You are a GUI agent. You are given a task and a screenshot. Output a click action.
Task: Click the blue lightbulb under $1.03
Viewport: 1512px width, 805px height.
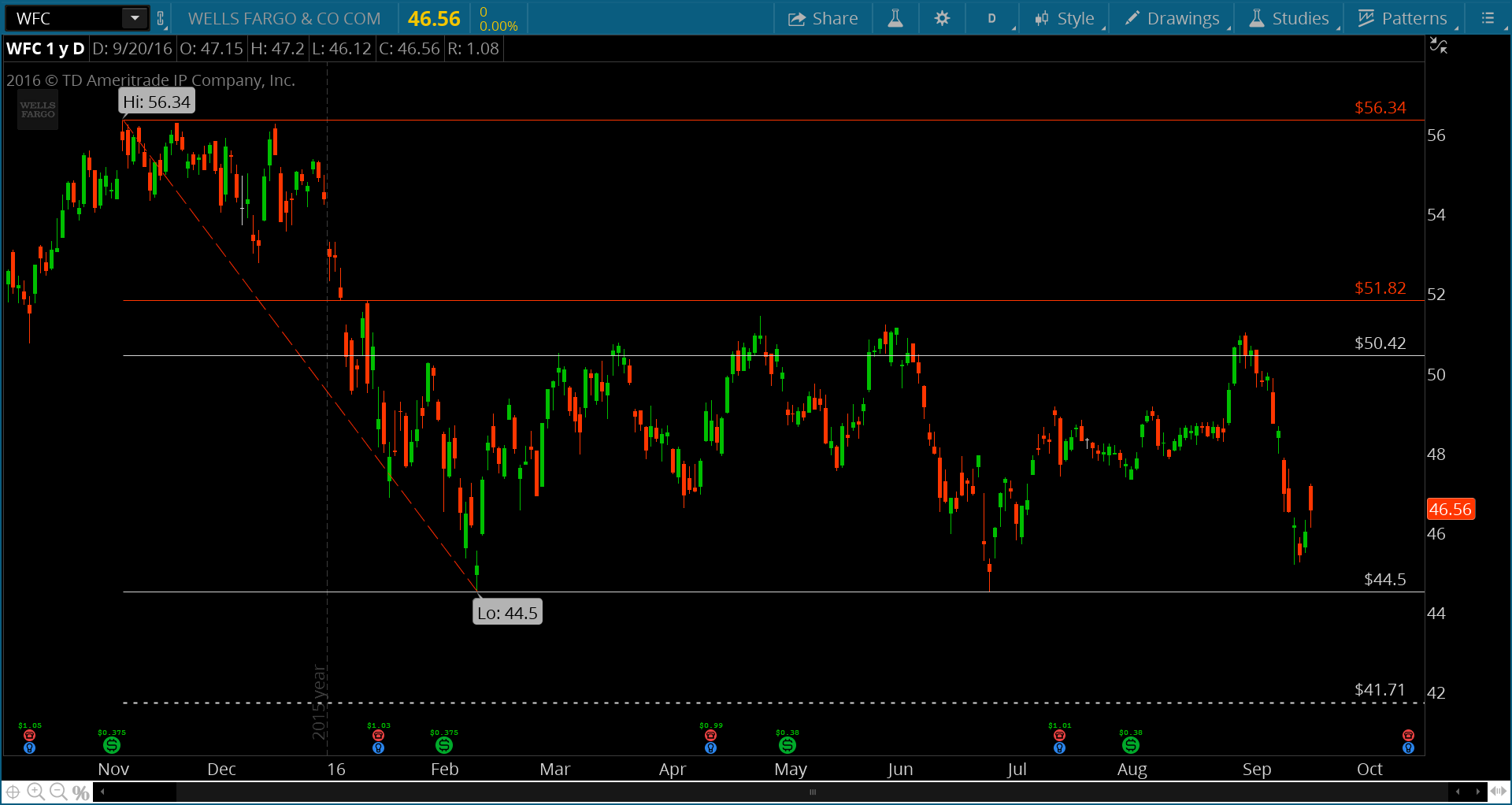tap(378, 747)
